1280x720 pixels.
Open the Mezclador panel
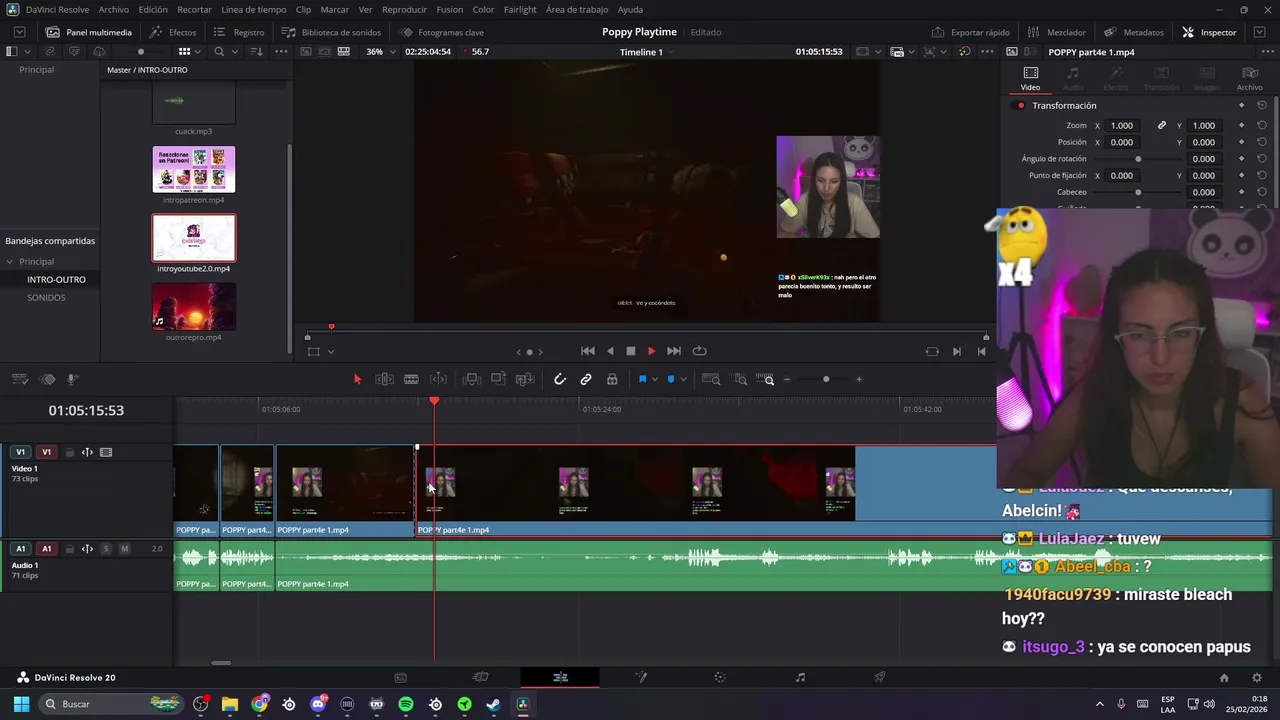point(1057,32)
